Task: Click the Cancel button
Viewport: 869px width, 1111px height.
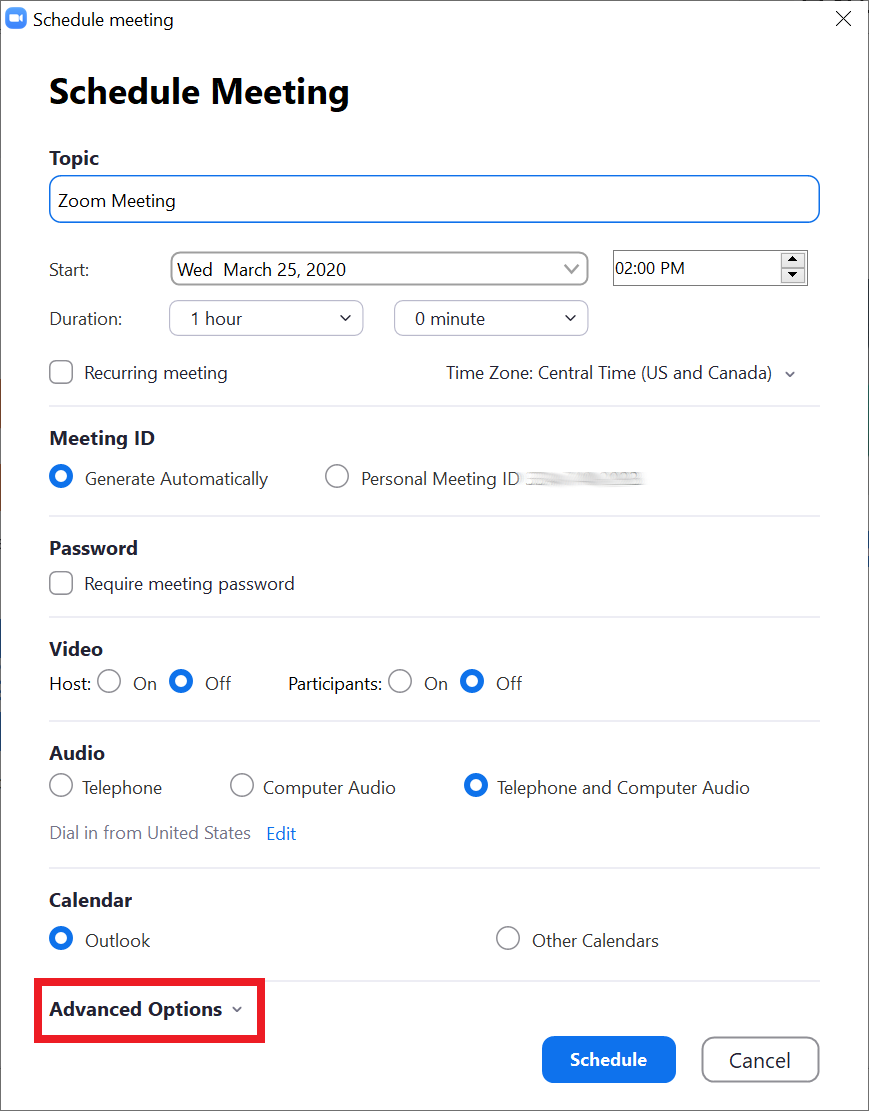Action: pyautogui.click(x=760, y=1060)
